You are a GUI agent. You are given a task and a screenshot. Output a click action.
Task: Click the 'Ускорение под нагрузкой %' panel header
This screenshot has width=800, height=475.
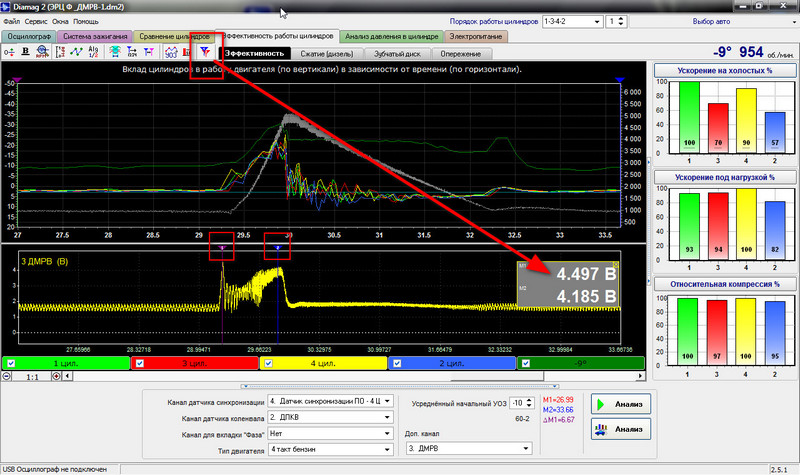click(x=724, y=177)
